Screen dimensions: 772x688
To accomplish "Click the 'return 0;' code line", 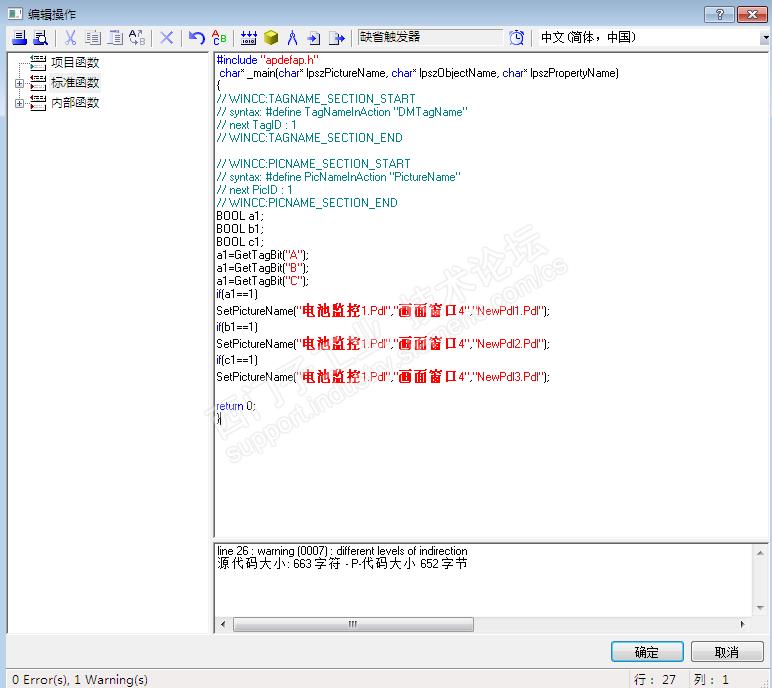I will 236,406.
